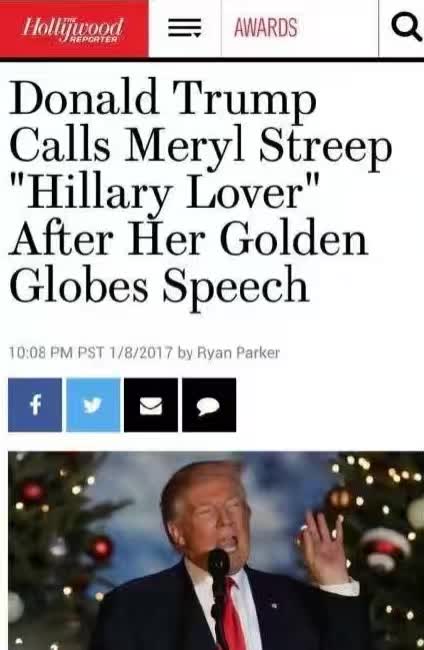Email this article using envelope icon
Image resolution: width=424 pixels, height=650 pixels.
point(151,405)
